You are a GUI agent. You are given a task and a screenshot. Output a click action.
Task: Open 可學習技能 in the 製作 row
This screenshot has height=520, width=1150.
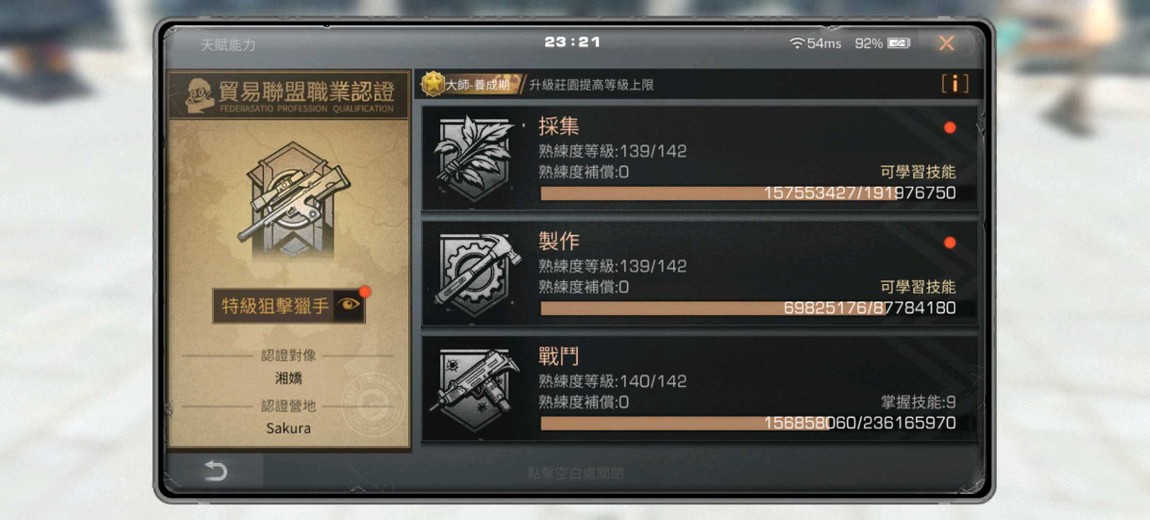point(918,288)
